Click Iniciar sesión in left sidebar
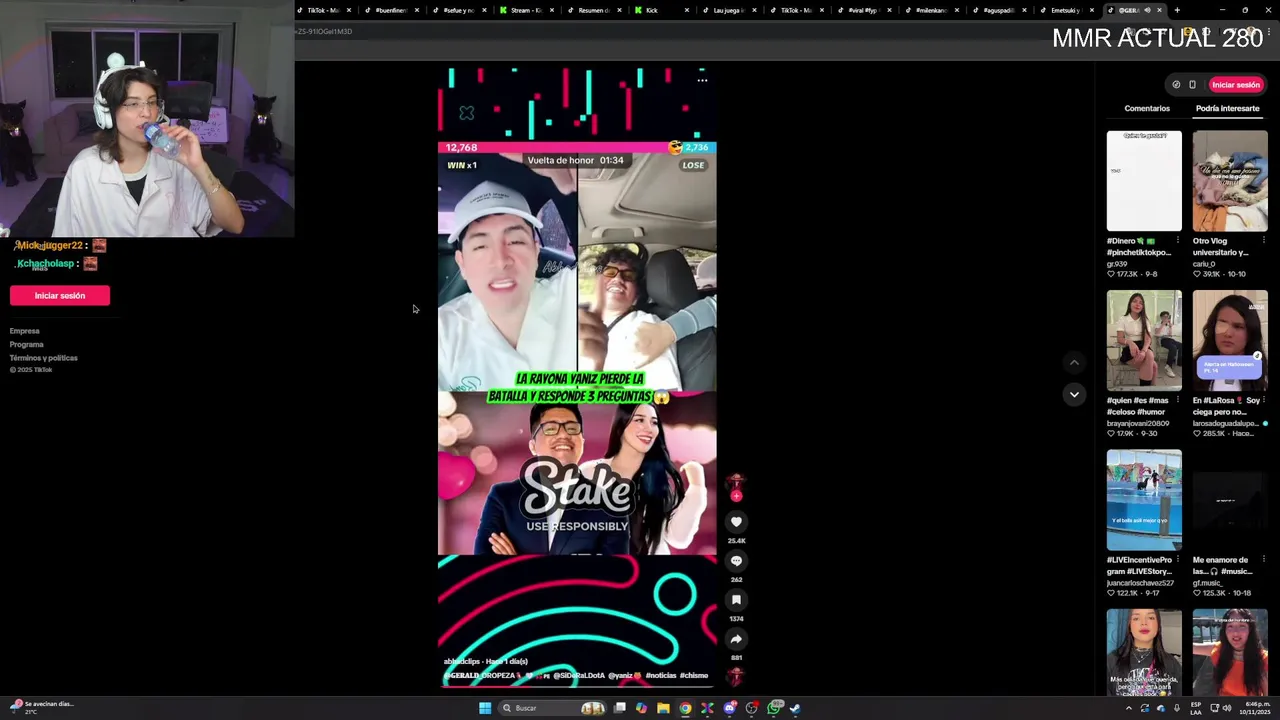1280x720 pixels. coord(60,295)
